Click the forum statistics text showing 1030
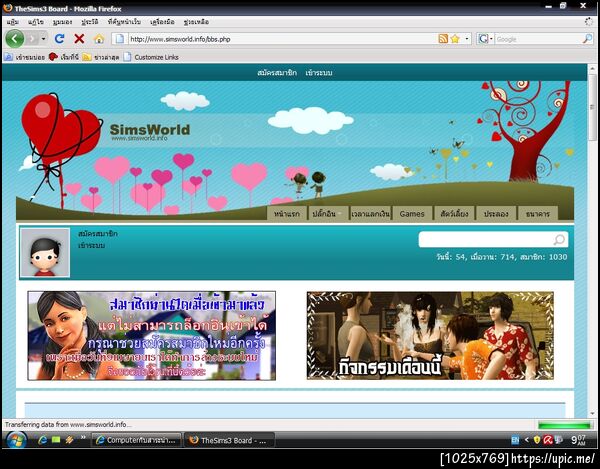The height and width of the screenshot is (469, 600). pos(502,257)
